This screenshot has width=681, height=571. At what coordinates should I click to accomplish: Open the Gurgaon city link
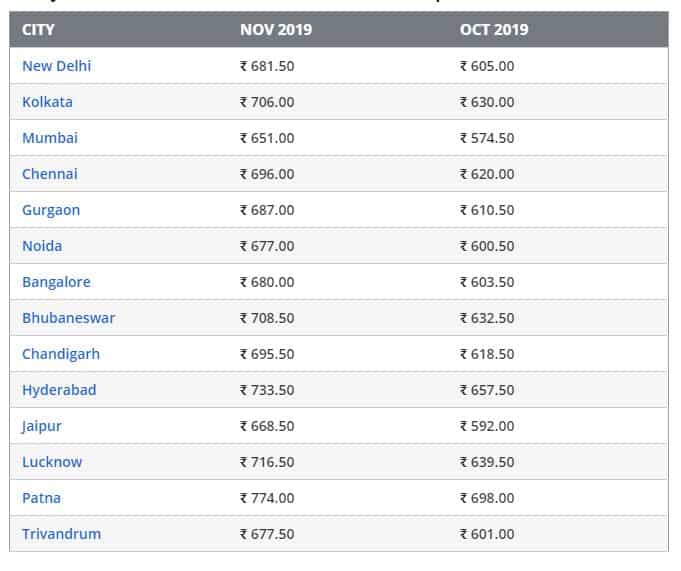click(x=51, y=210)
